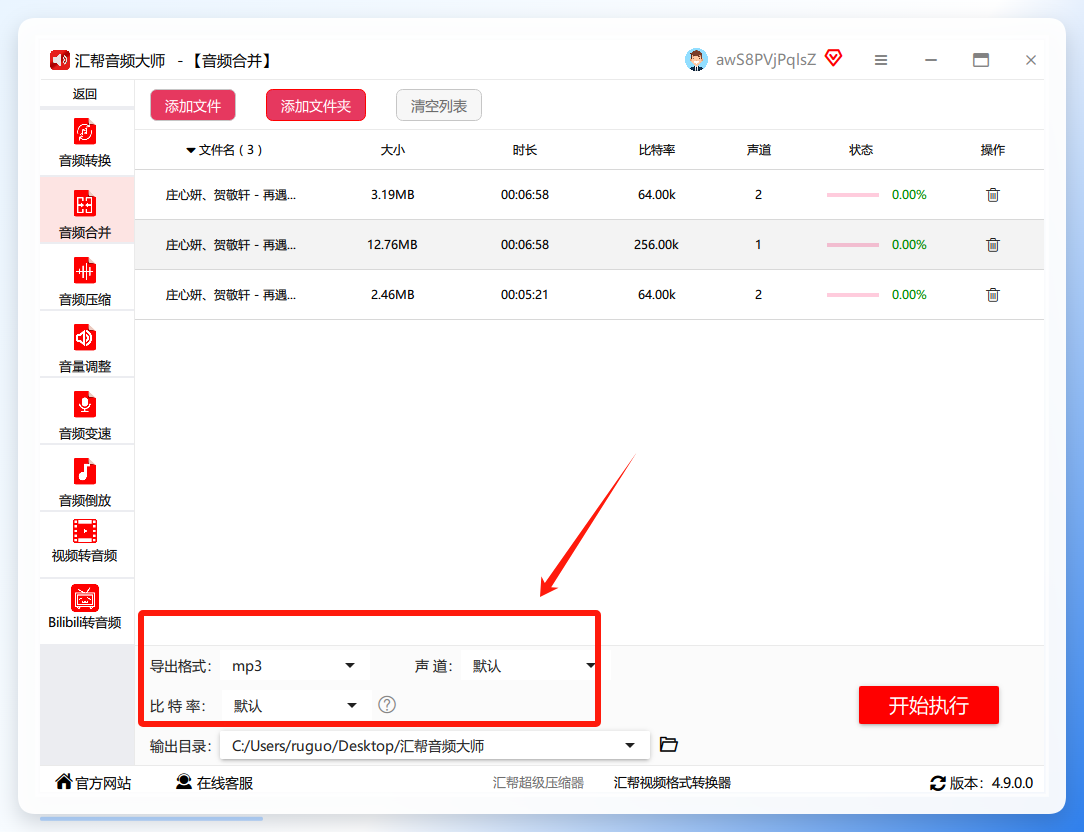
Task: Open the 汇帮视频格式转换器 link
Action: point(672,782)
